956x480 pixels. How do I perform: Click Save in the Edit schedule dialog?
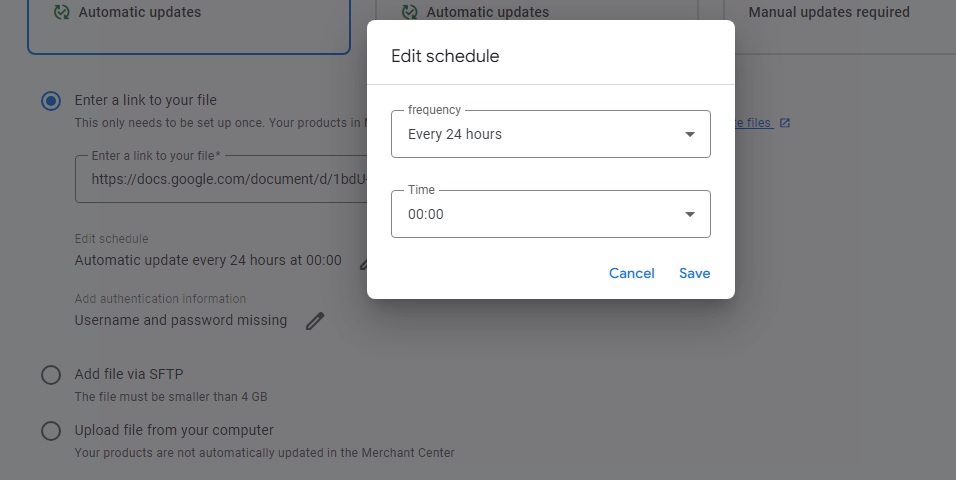pos(694,273)
